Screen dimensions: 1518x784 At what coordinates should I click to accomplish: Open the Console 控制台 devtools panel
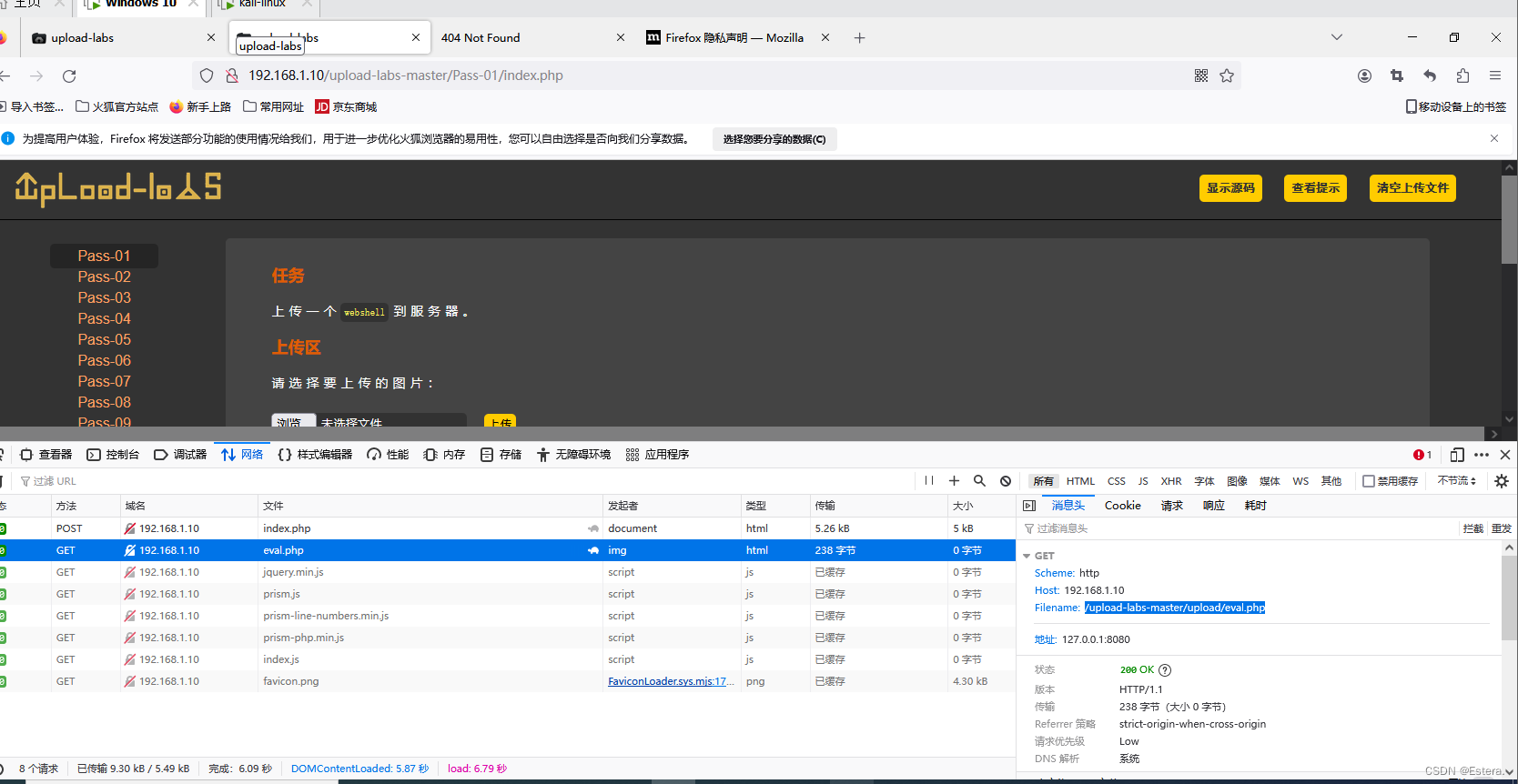[113, 454]
